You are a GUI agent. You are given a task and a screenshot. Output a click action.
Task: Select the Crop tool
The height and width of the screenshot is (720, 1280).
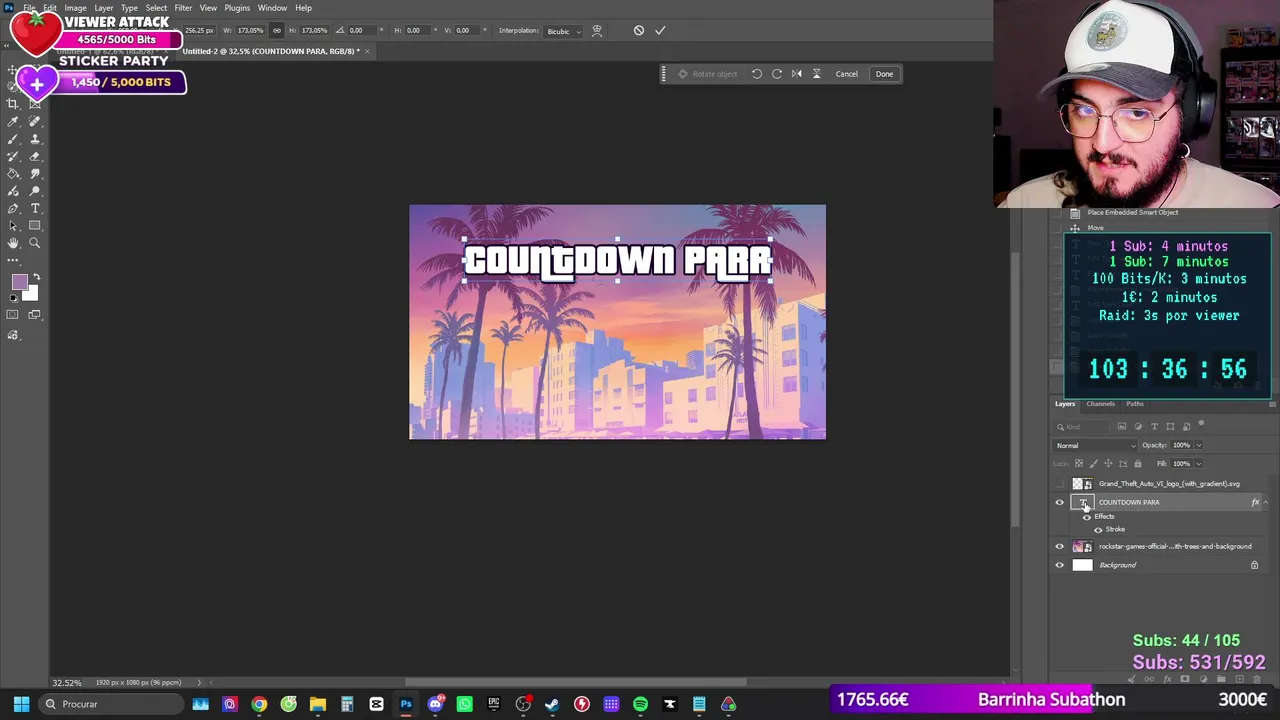click(13, 104)
